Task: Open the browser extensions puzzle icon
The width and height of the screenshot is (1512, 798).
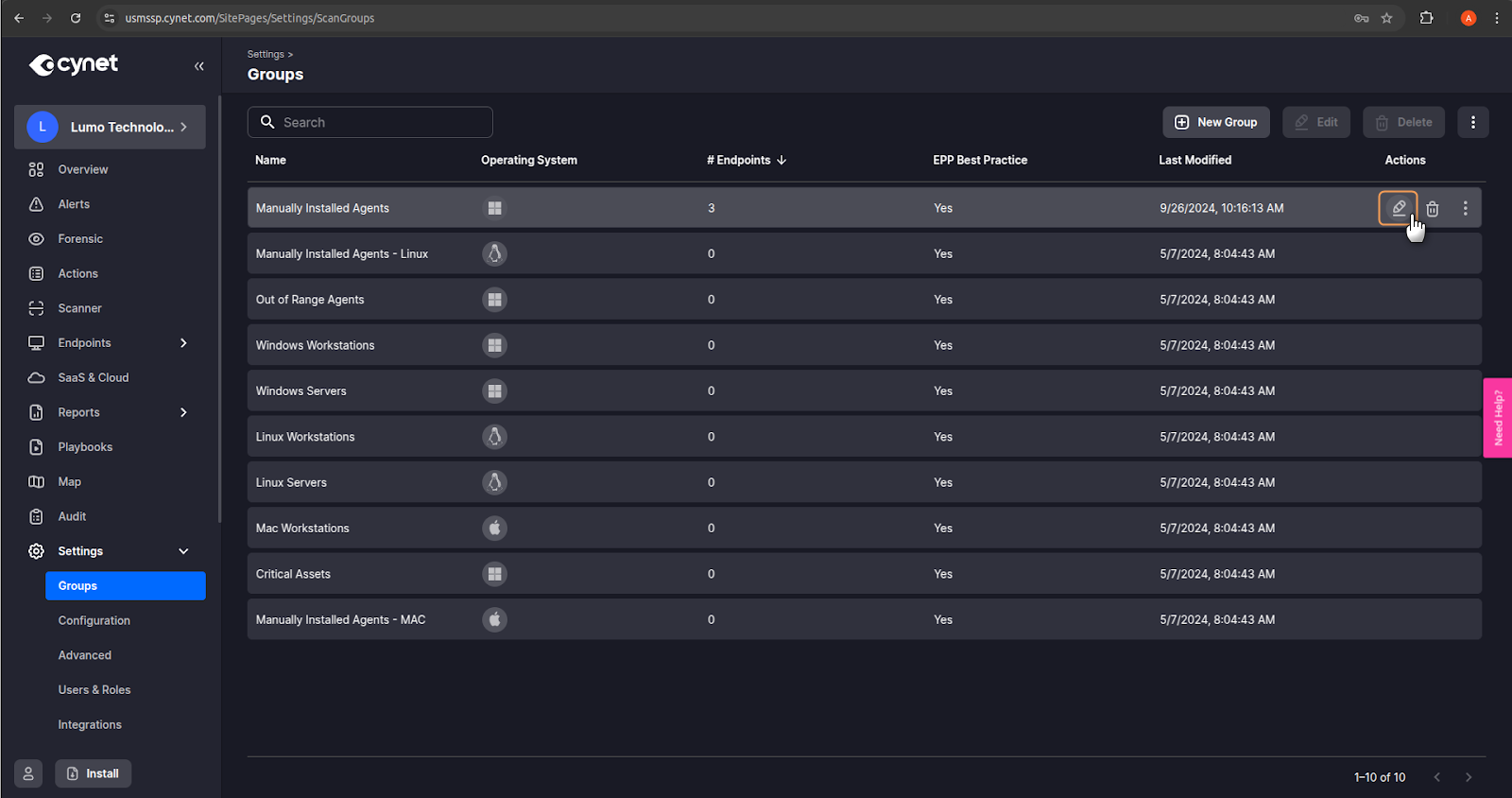Action: 1426,18
